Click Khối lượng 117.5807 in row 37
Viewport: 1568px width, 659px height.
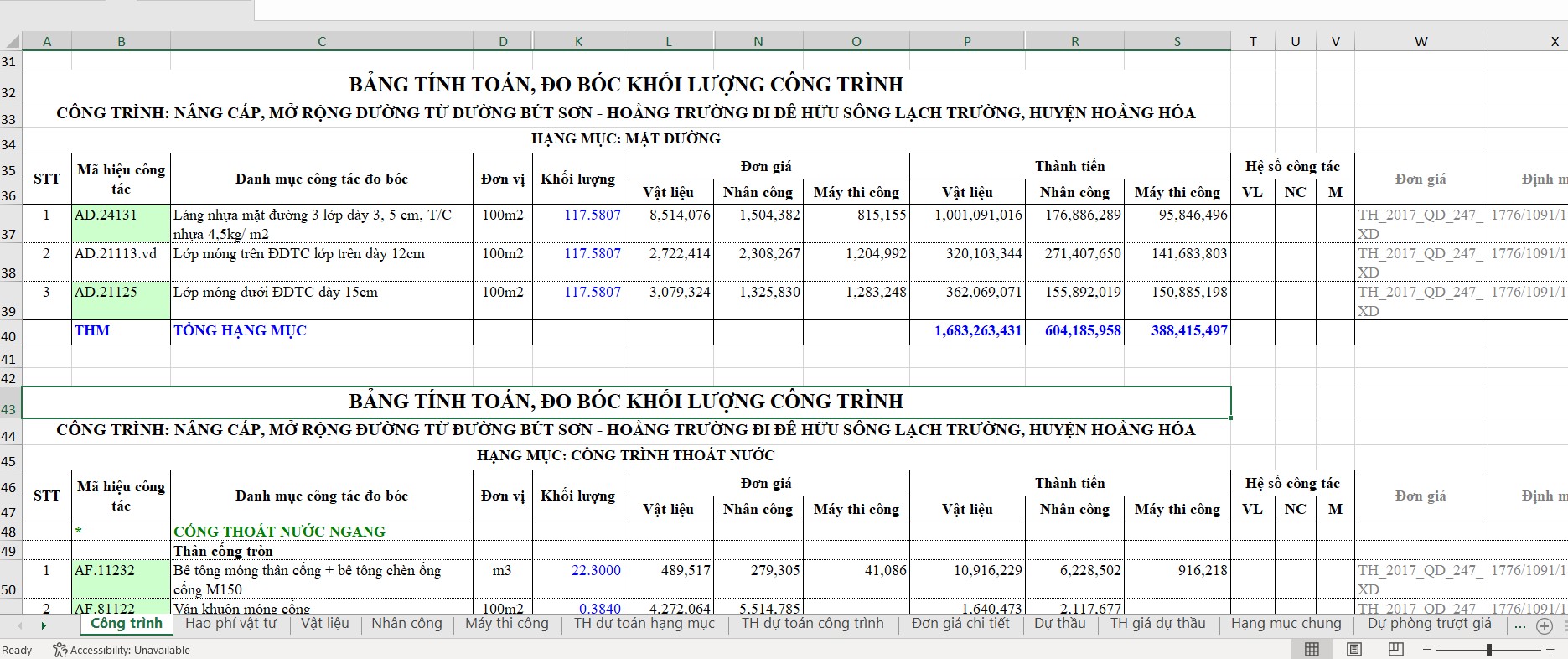tap(578, 224)
